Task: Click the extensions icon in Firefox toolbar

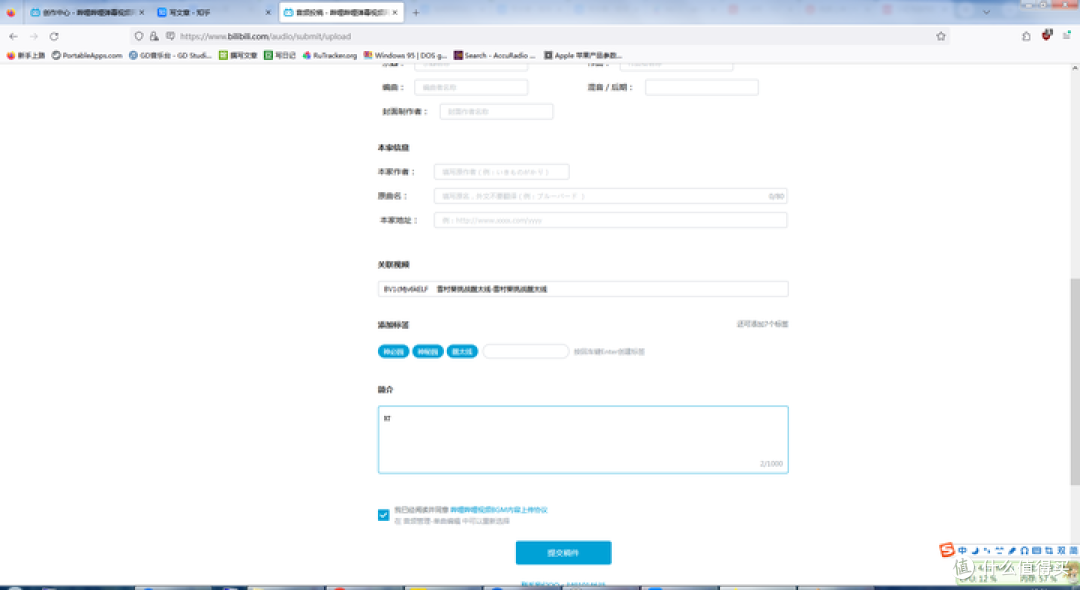Action: pyautogui.click(x=1026, y=36)
